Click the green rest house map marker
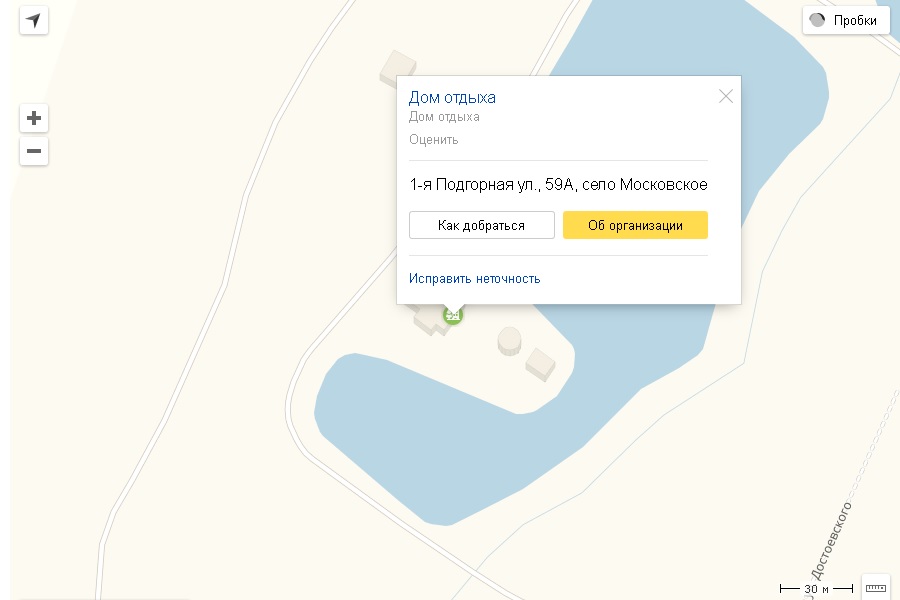 pyautogui.click(x=453, y=315)
